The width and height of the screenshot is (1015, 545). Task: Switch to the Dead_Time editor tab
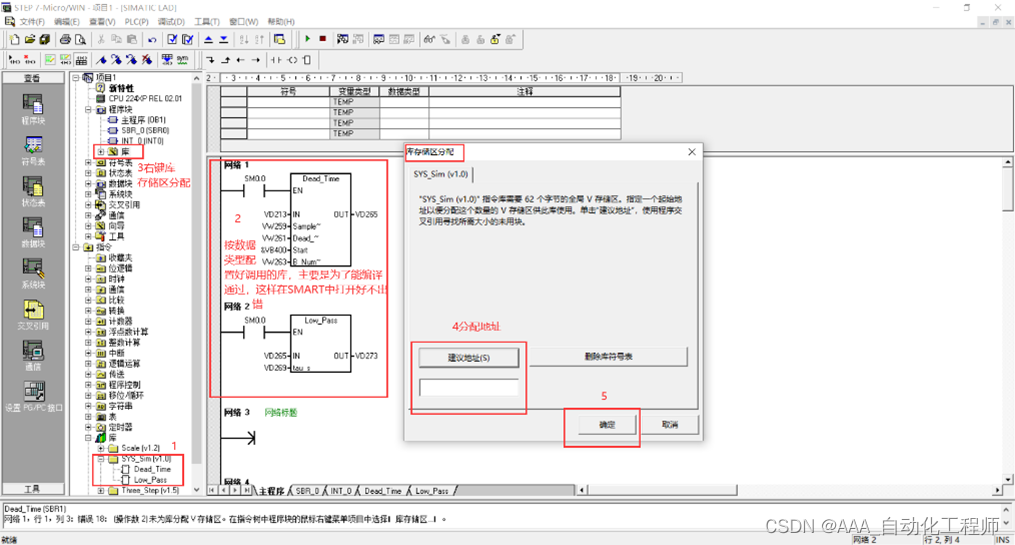point(383,491)
